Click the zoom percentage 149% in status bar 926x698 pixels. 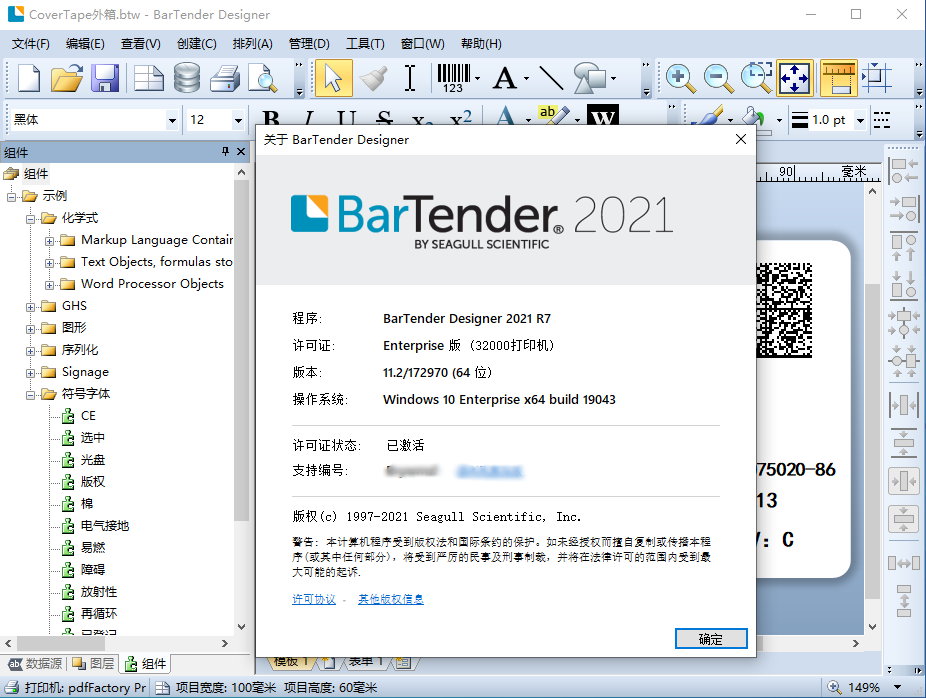(x=863, y=687)
